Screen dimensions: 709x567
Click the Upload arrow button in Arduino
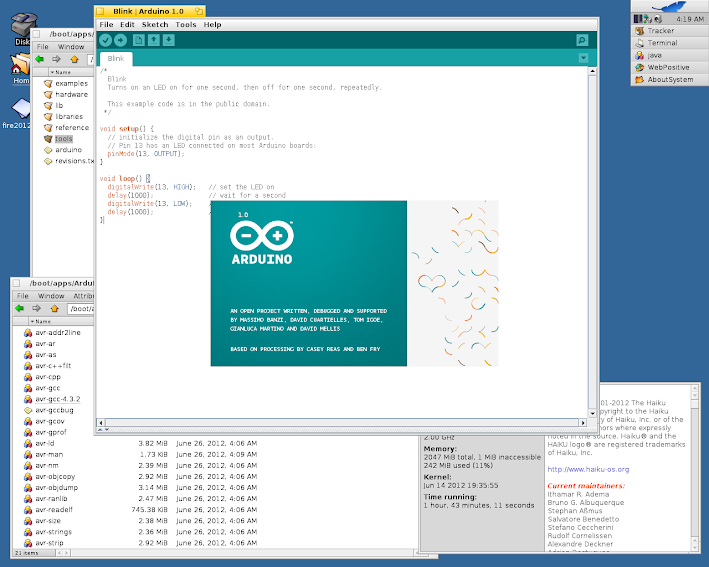120,40
